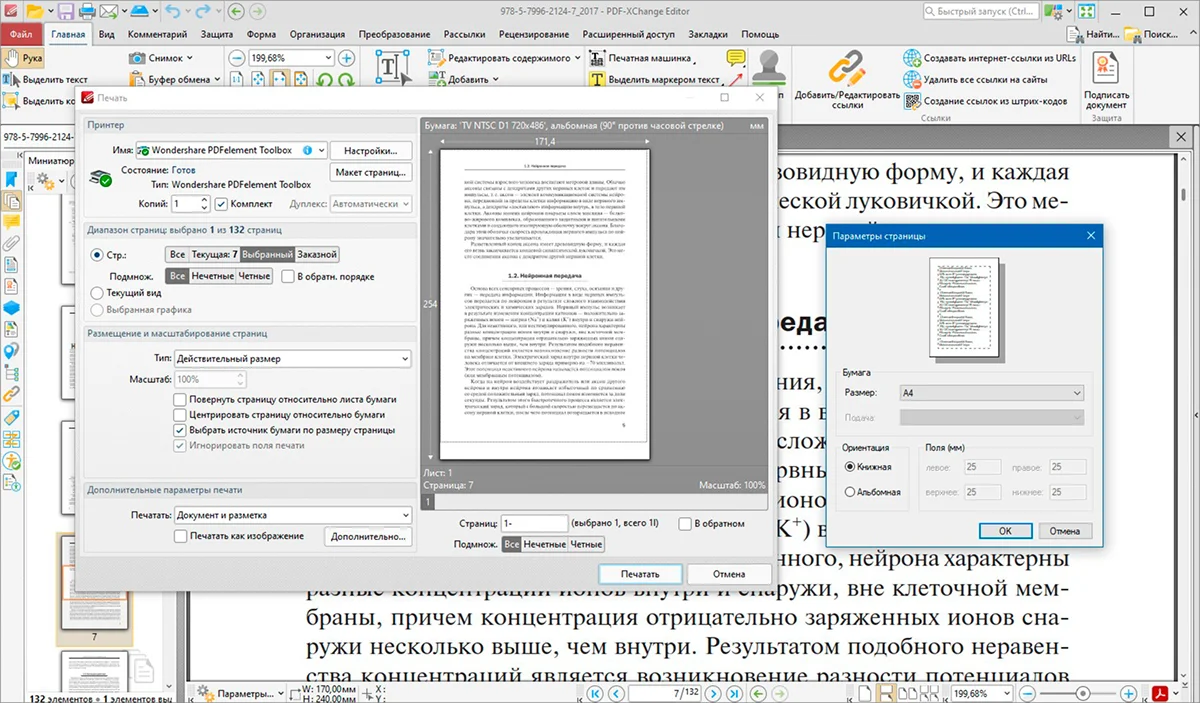Click the Add/Edit links chain icon
The height and width of the screenshot is (703, 1200).
[x=846, y=70]
